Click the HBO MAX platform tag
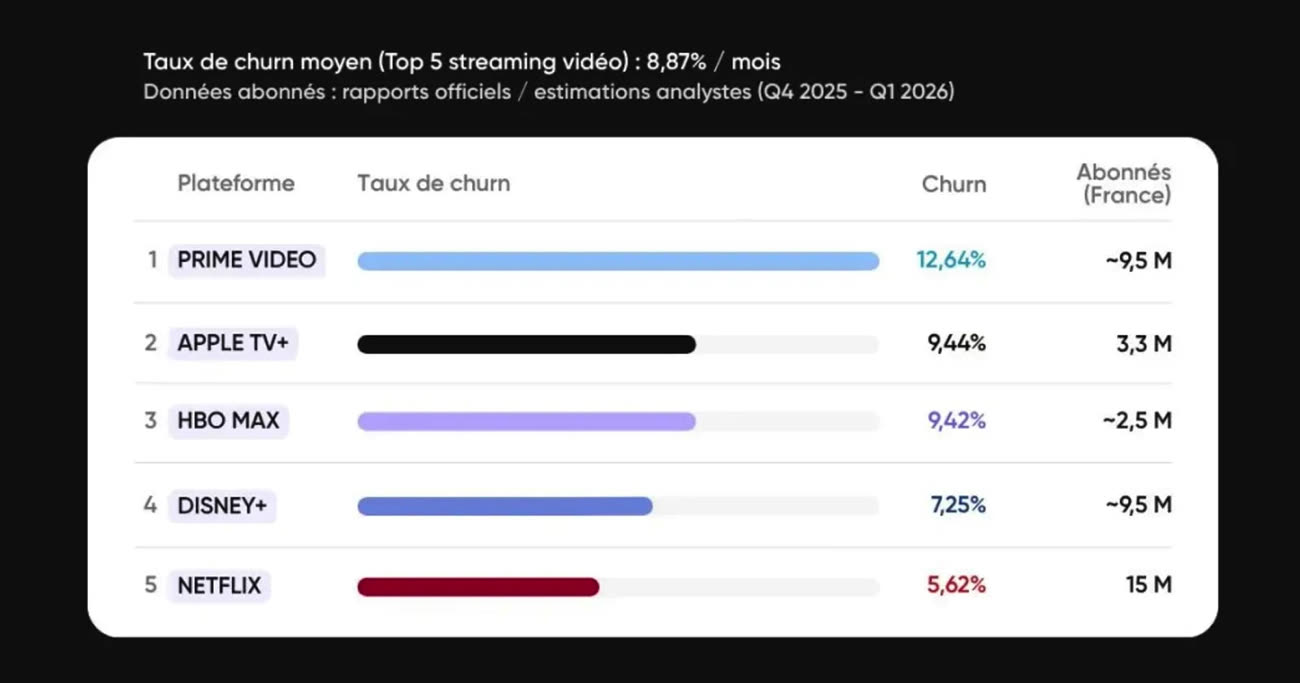 [x=228, y=421]
